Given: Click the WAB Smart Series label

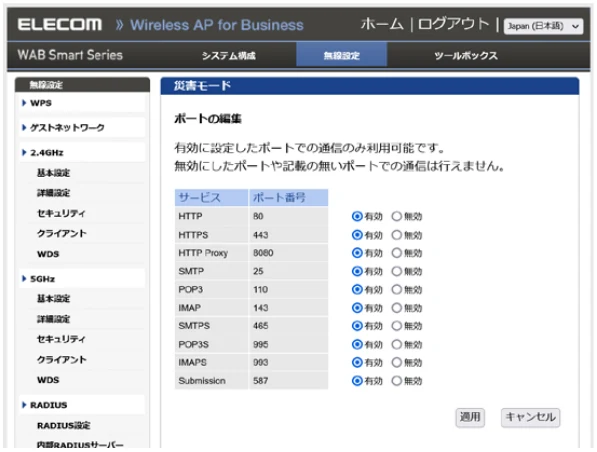Looking at the screenshot, I should [x=70, y=55].
